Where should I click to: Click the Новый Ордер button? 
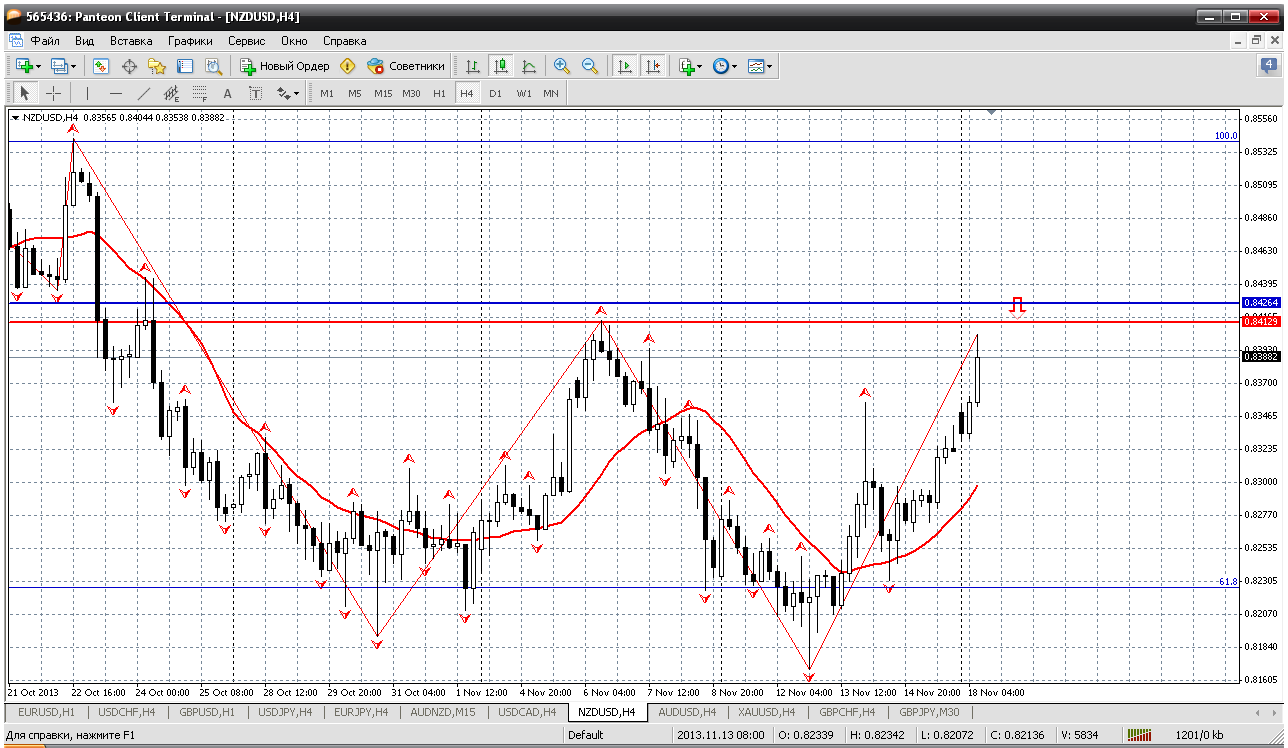285,66
